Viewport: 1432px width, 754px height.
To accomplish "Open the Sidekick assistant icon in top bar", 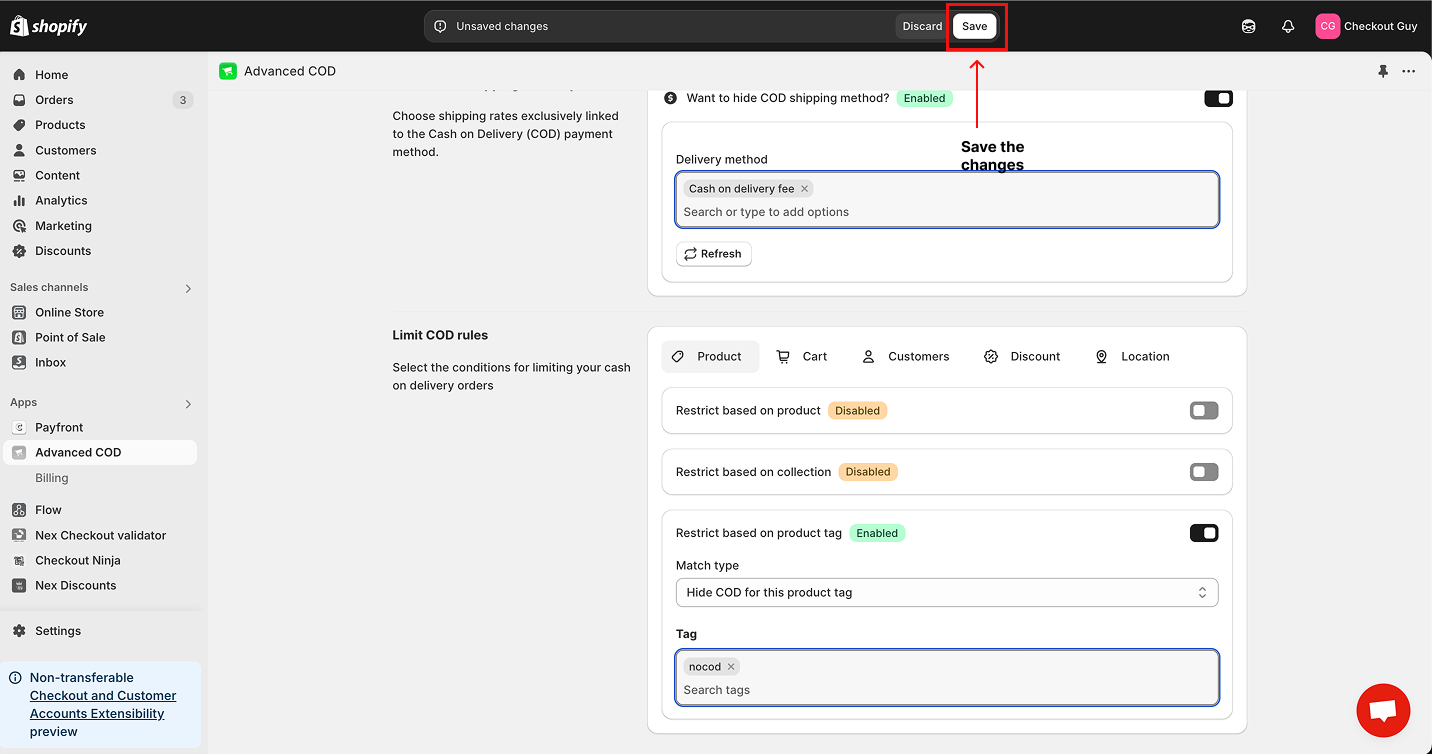I will coord(1249,27).
